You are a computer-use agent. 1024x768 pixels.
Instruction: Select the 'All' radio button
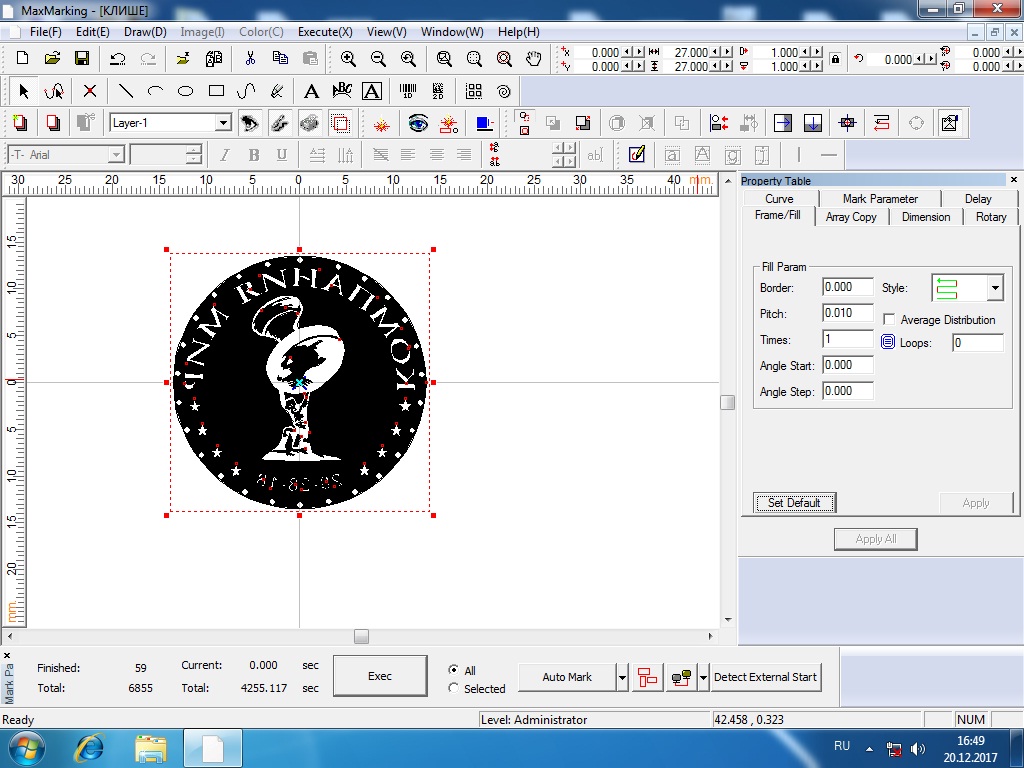[454, 670]
